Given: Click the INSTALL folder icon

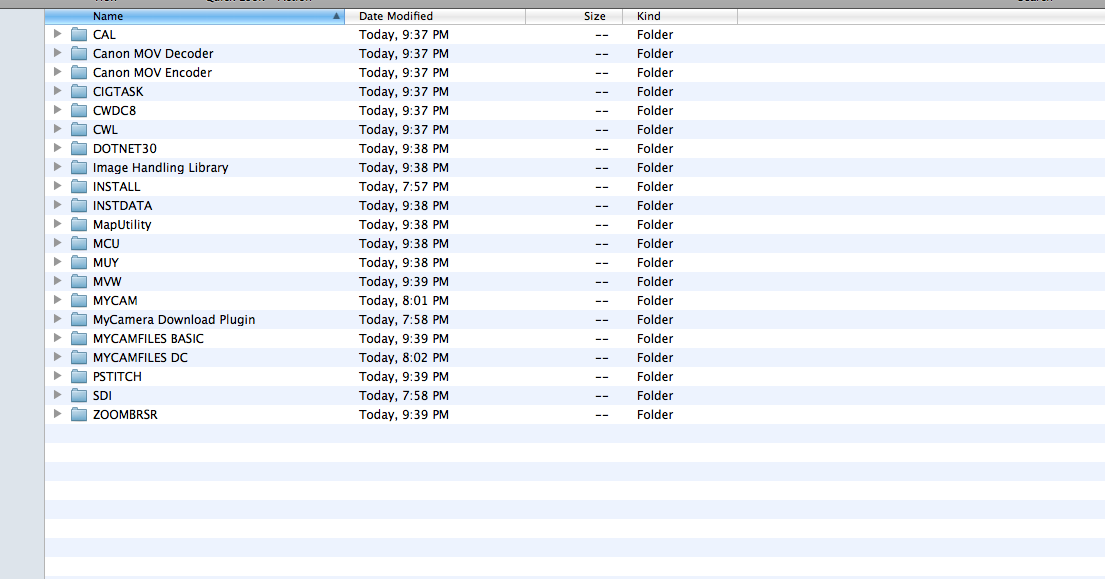Looking at the screenshot, I should pos(79,187).
